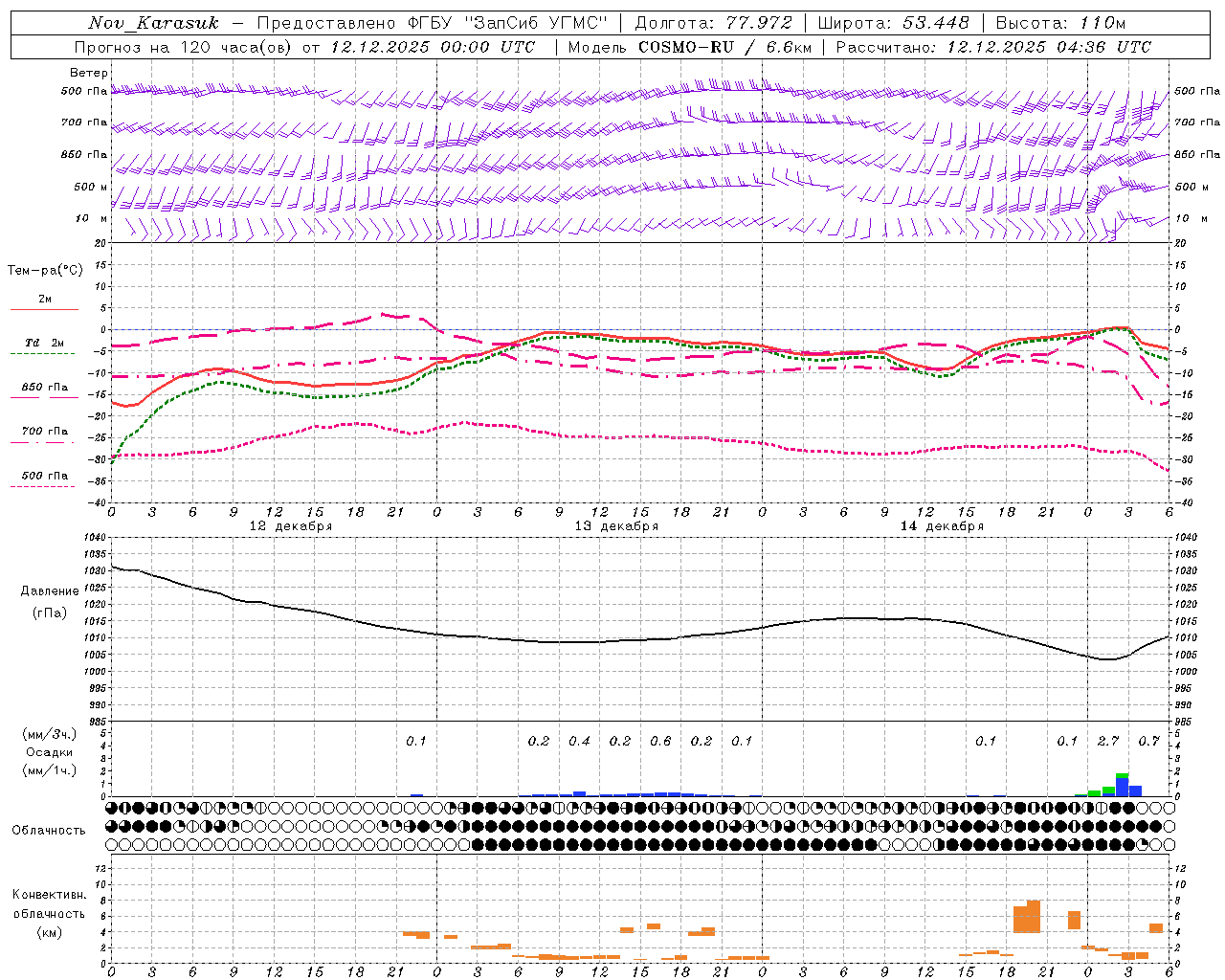The width and height of the screenshot is (1225, 980).
Task: Click the date label 13 декабря
Action: pyautogui.click(x=616, y=526)
